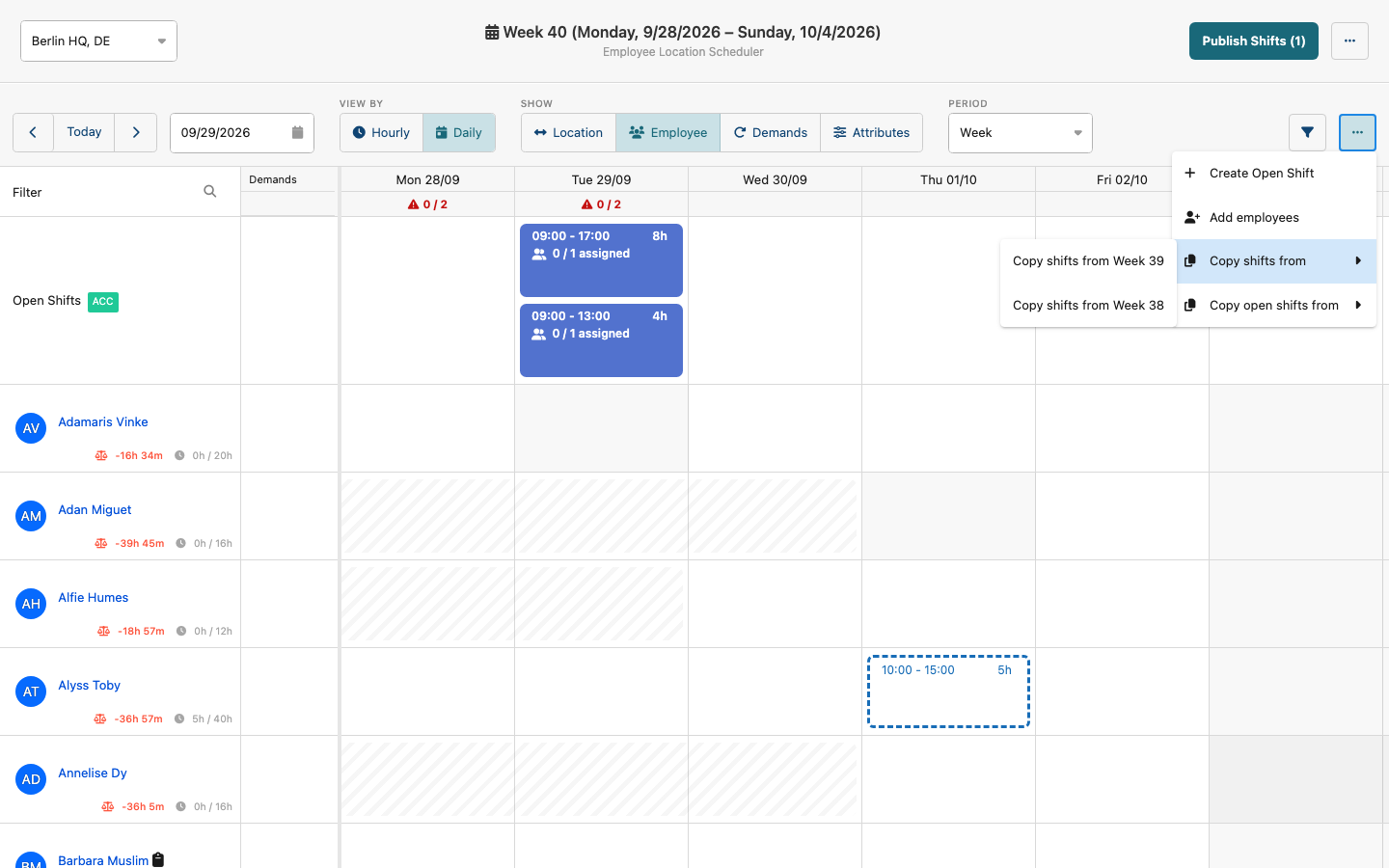Viewport: 1389px width, 868px height.
Task: Show schedule by Employee
Action: click(667, 132)
